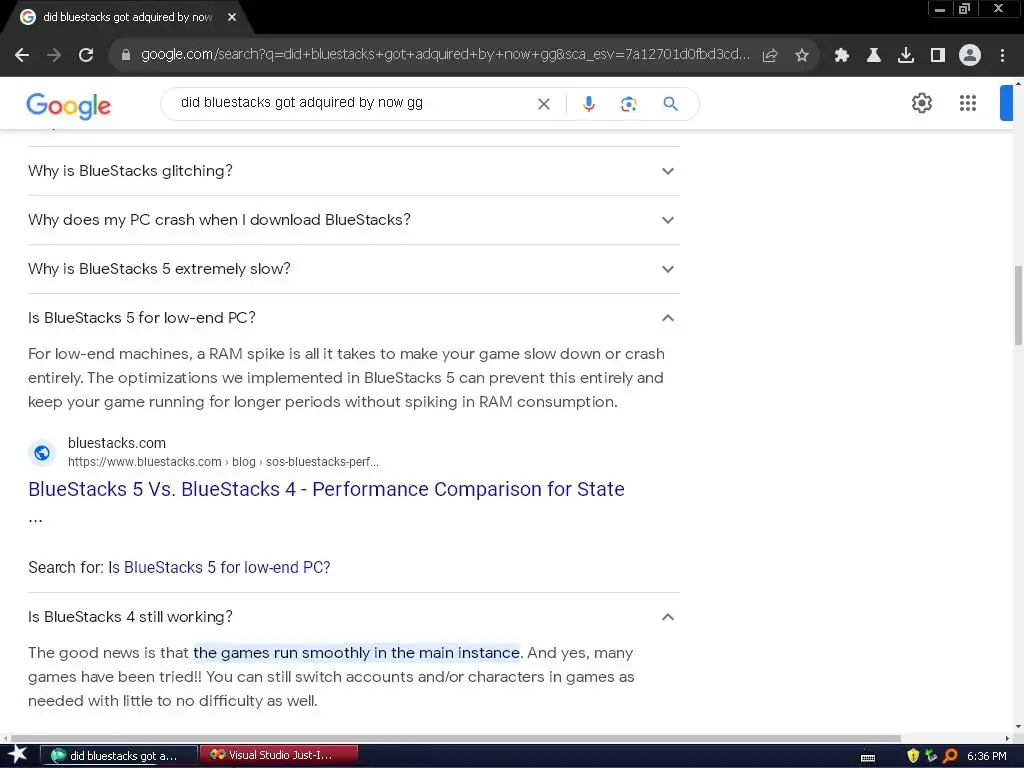Click the 6:36 PM taskbar clock
Image resolution: width=1024 pixels, height=768 pixels.
click(986, 756)
